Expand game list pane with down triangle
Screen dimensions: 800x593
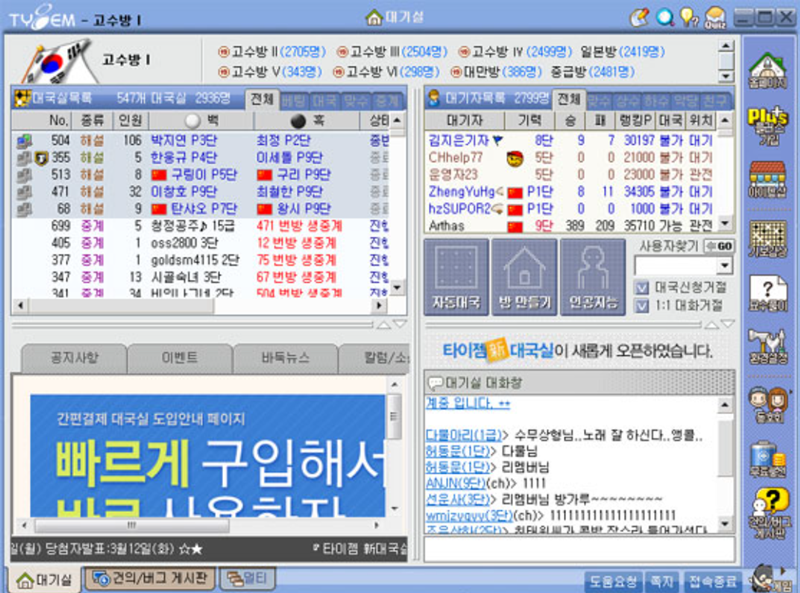400,325
